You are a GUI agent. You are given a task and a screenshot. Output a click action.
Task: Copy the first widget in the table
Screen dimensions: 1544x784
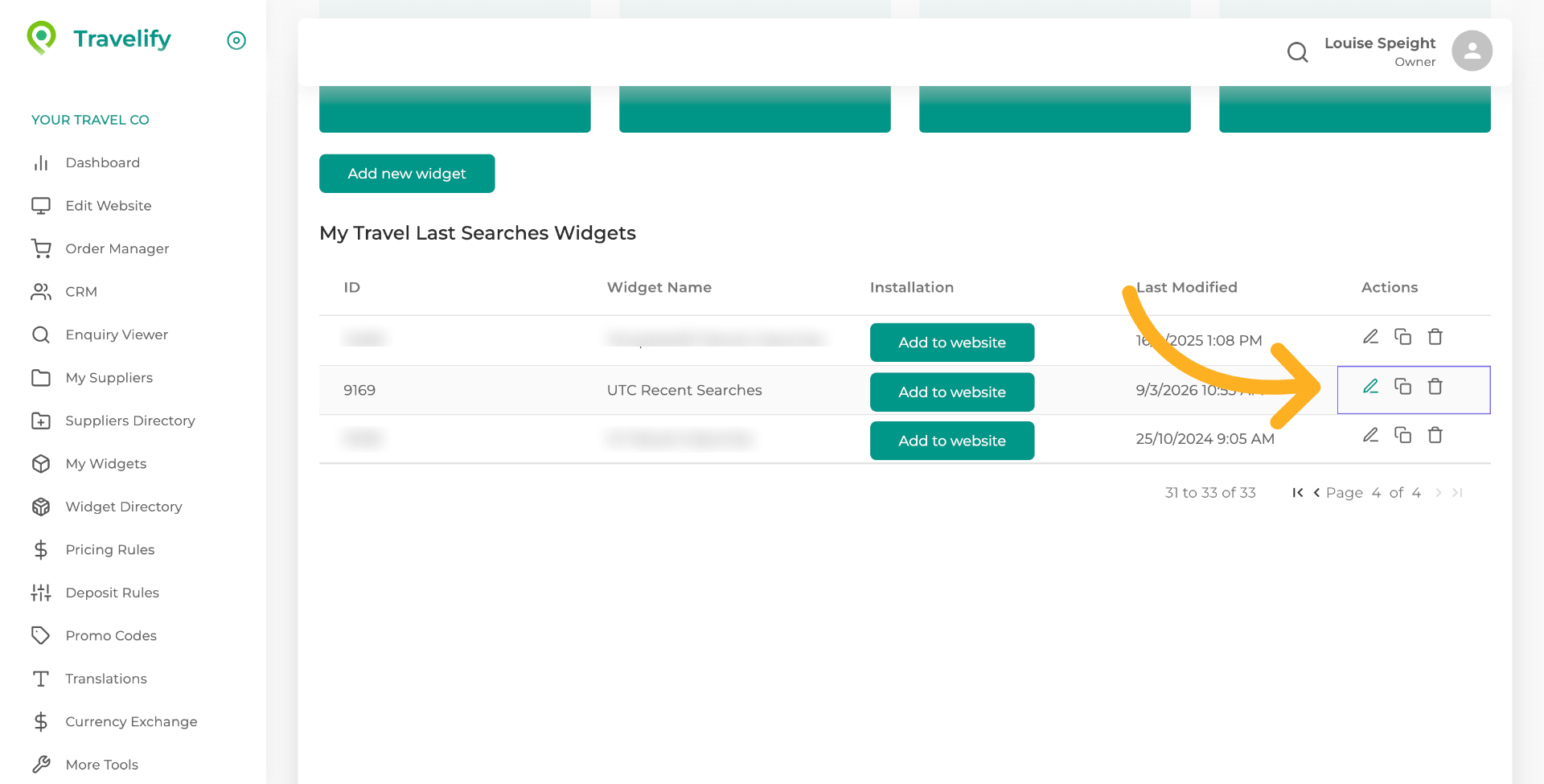tap(1402, 337)
